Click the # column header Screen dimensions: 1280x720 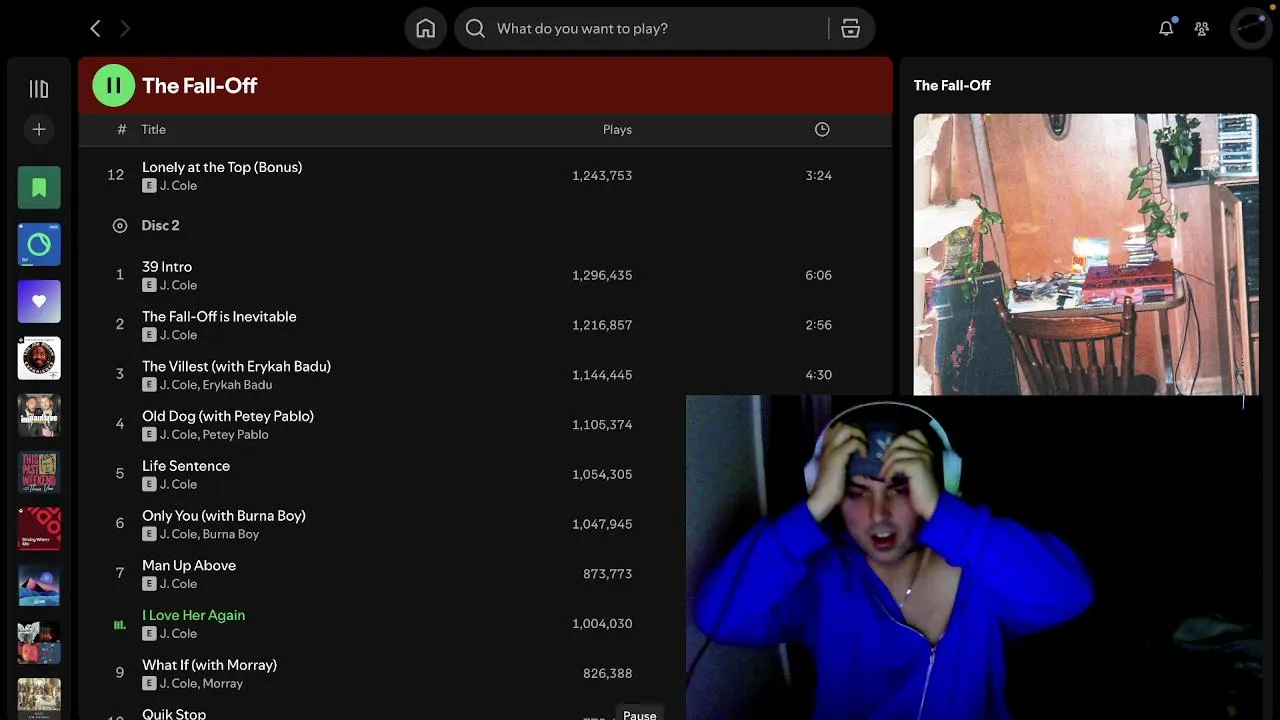coord(122,129)
